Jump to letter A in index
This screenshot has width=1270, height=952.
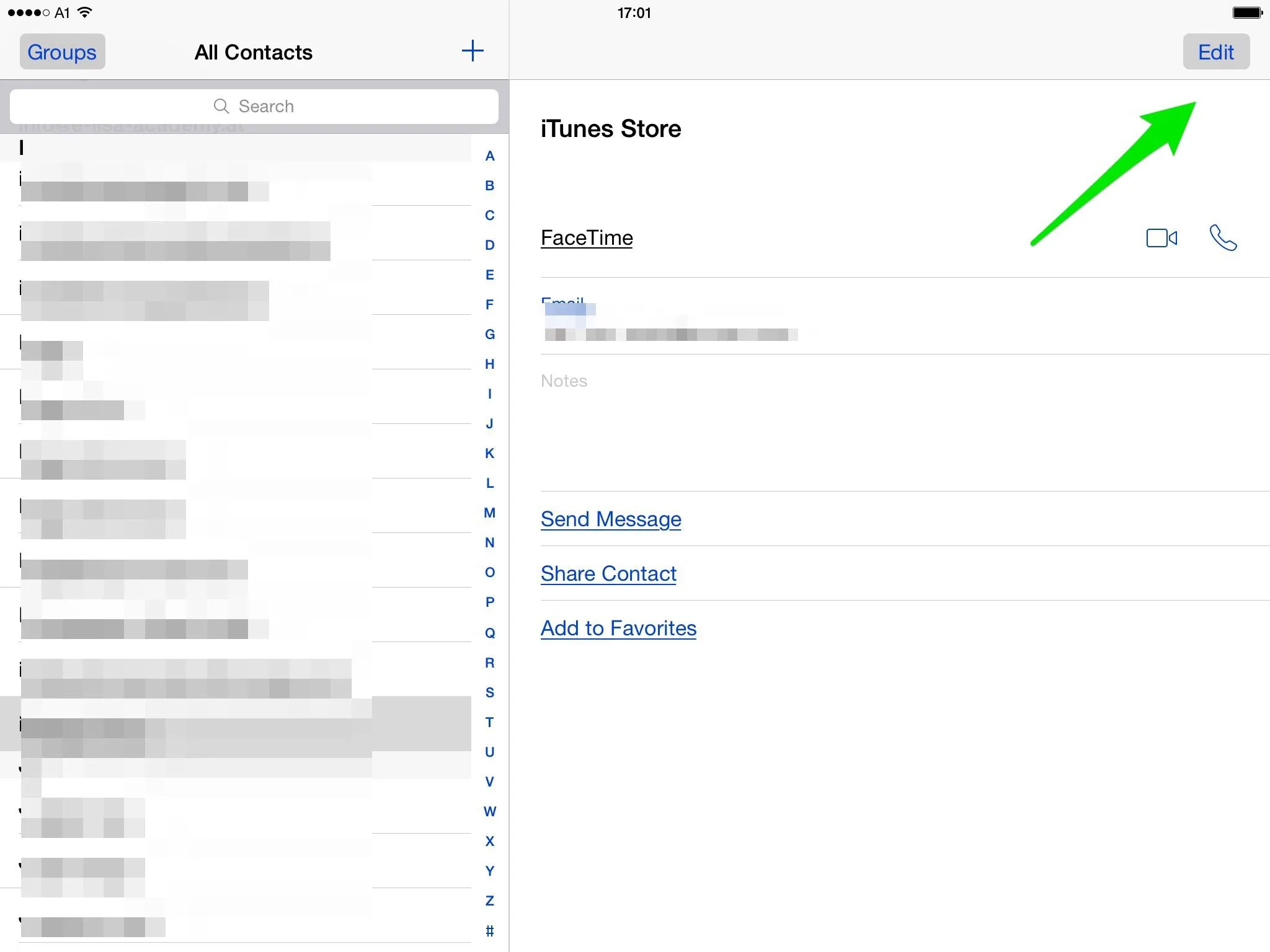[x=490, y=156]
